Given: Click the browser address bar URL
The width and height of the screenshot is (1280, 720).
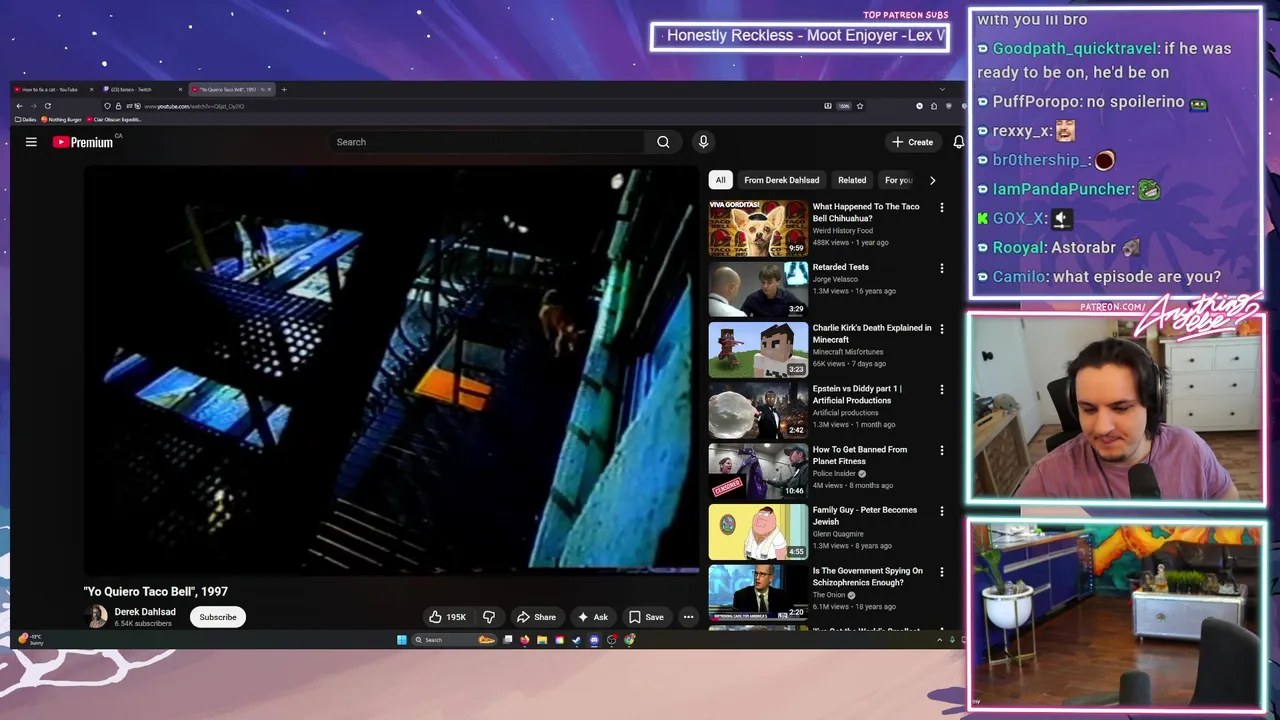Looking at the screenshot, I should pyautogui.click(x=194, y=106).
